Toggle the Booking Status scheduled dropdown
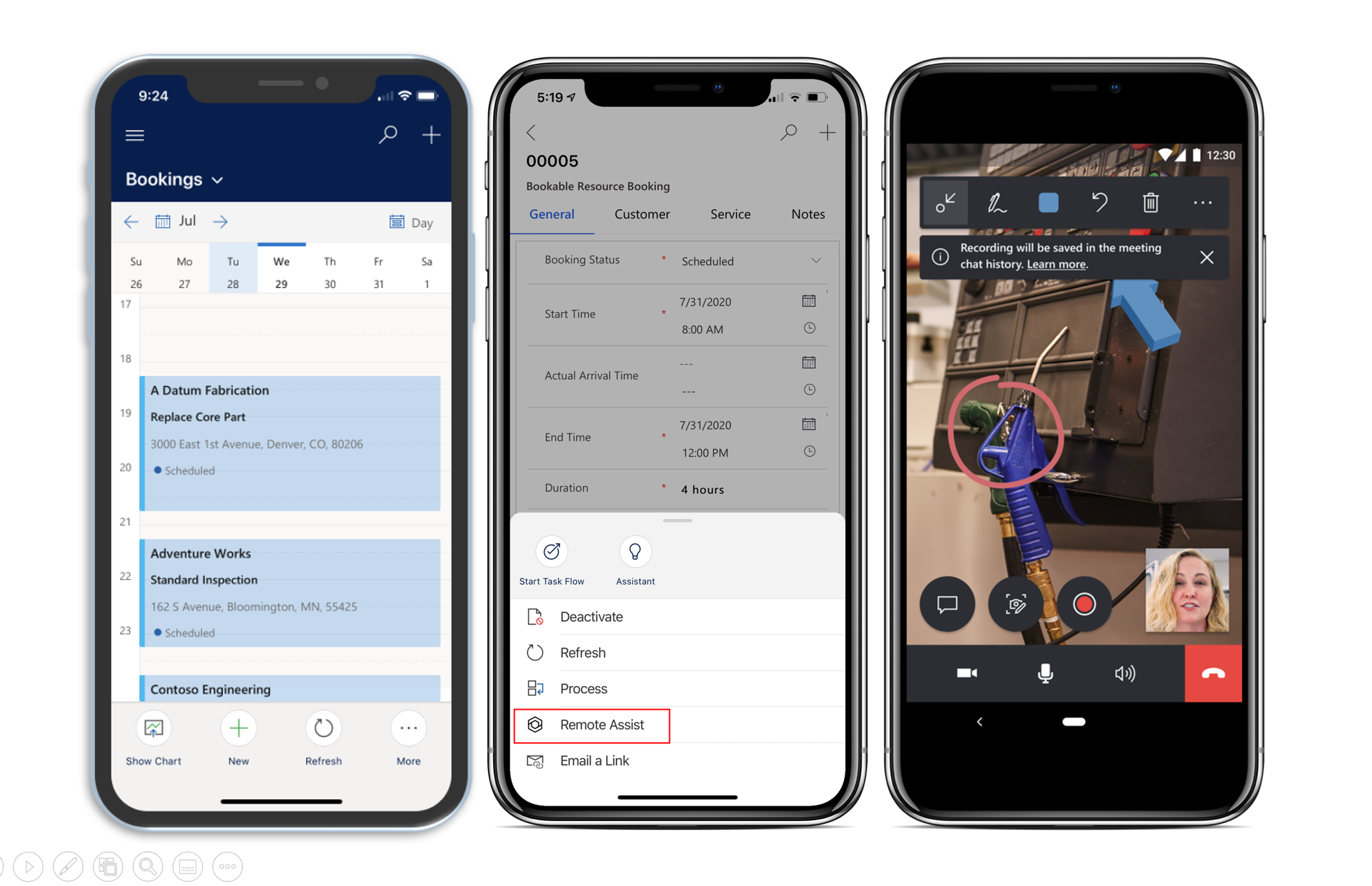Image resolution: width=1372 pixels, height=886 pixels. click(820, 260)
